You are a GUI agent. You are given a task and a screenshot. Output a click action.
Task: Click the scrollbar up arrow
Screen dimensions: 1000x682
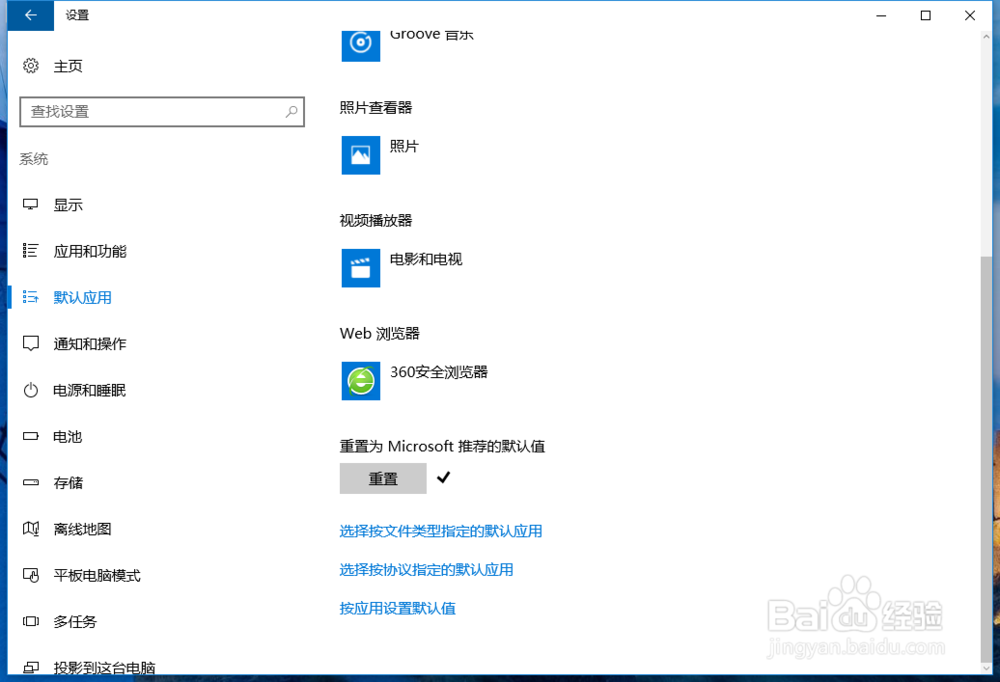click(987, 36)
